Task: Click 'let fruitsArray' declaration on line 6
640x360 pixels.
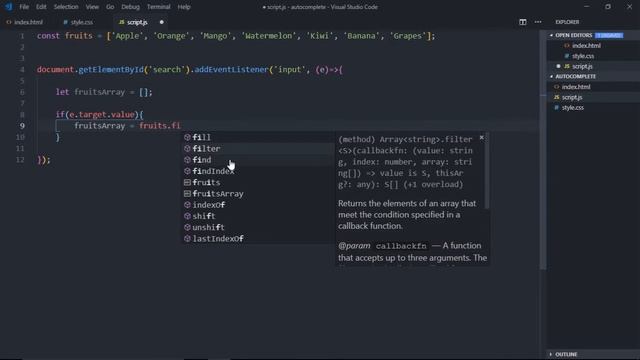Action: tap(90, 92)
